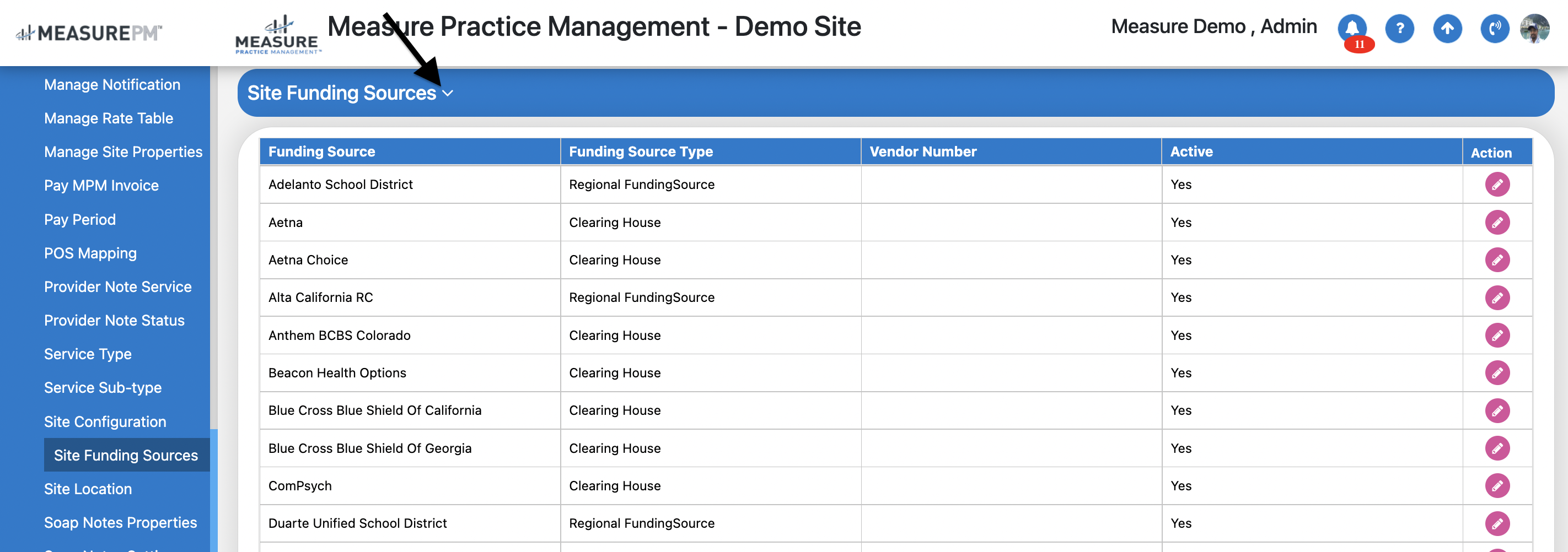
Task: Click the Measure Practice Management logo
Action: pyautogui.click(x=277, y=35)
